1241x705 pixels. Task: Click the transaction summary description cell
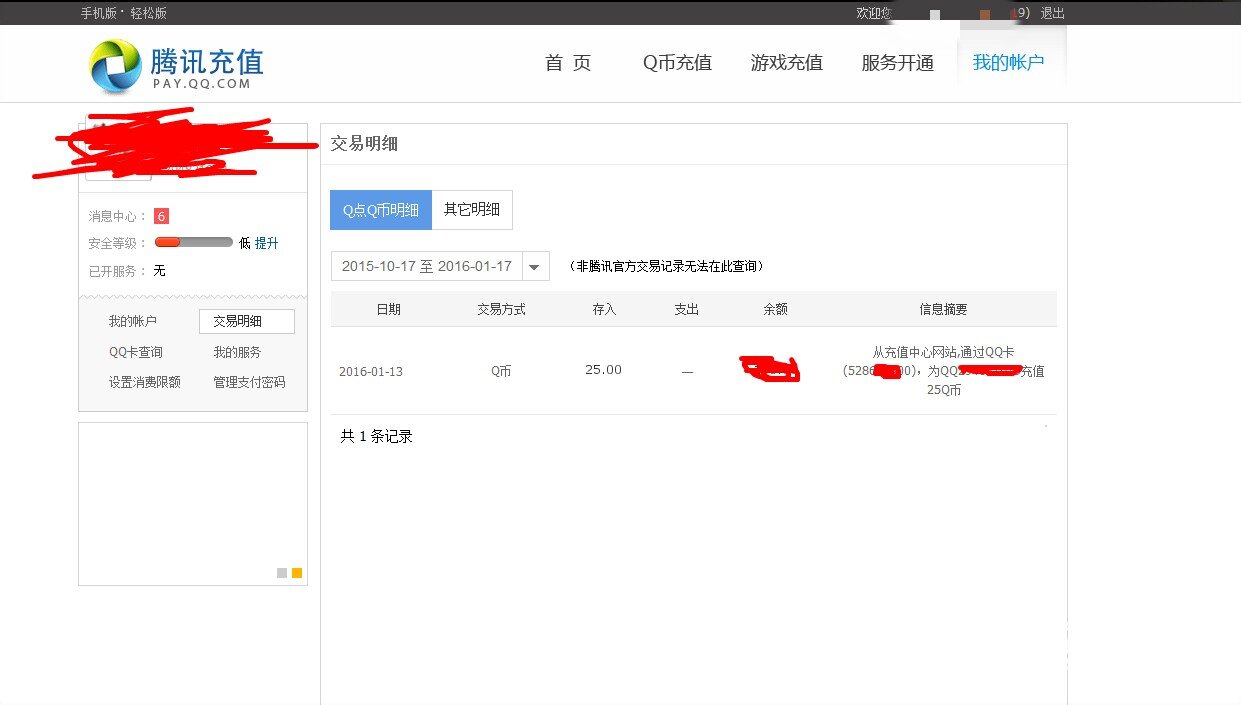[943, 371]
